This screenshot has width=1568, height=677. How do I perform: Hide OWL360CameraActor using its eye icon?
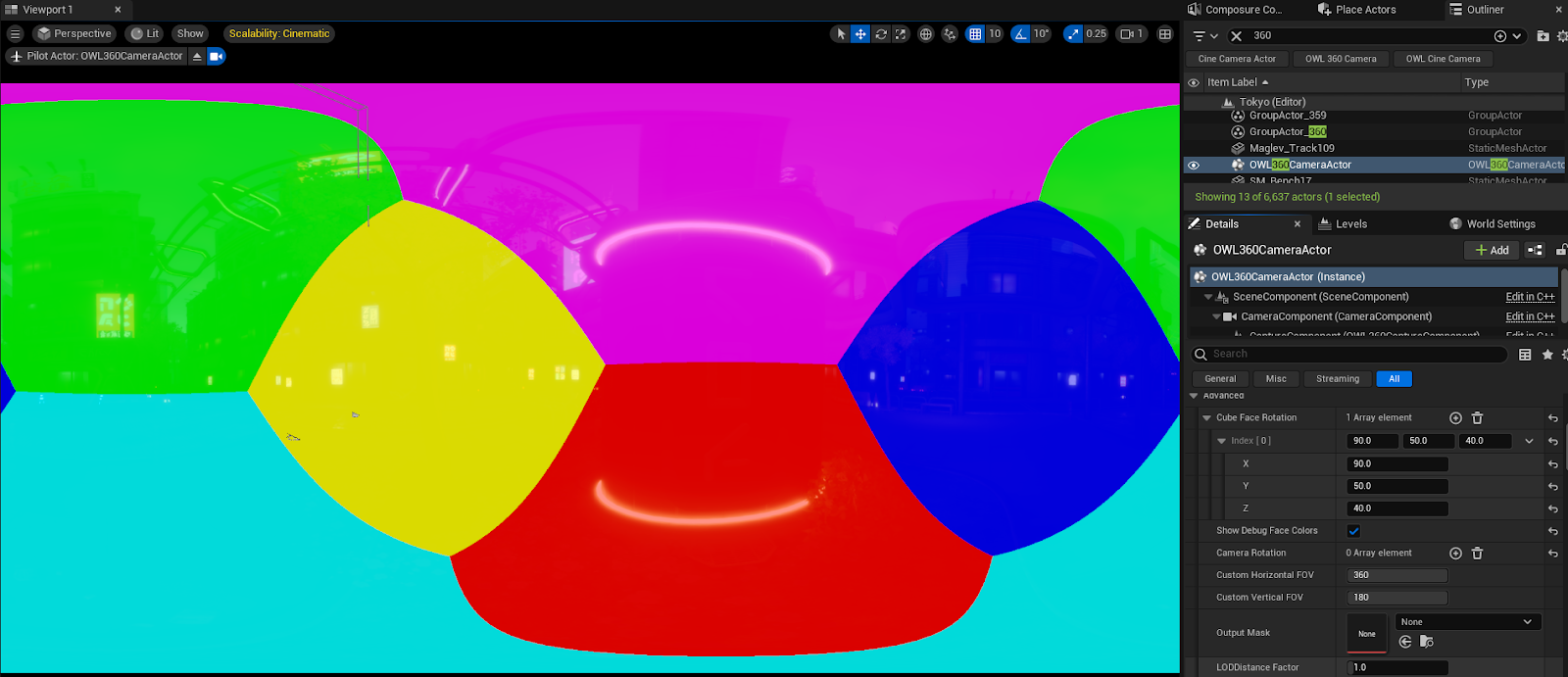(1194, 166)
